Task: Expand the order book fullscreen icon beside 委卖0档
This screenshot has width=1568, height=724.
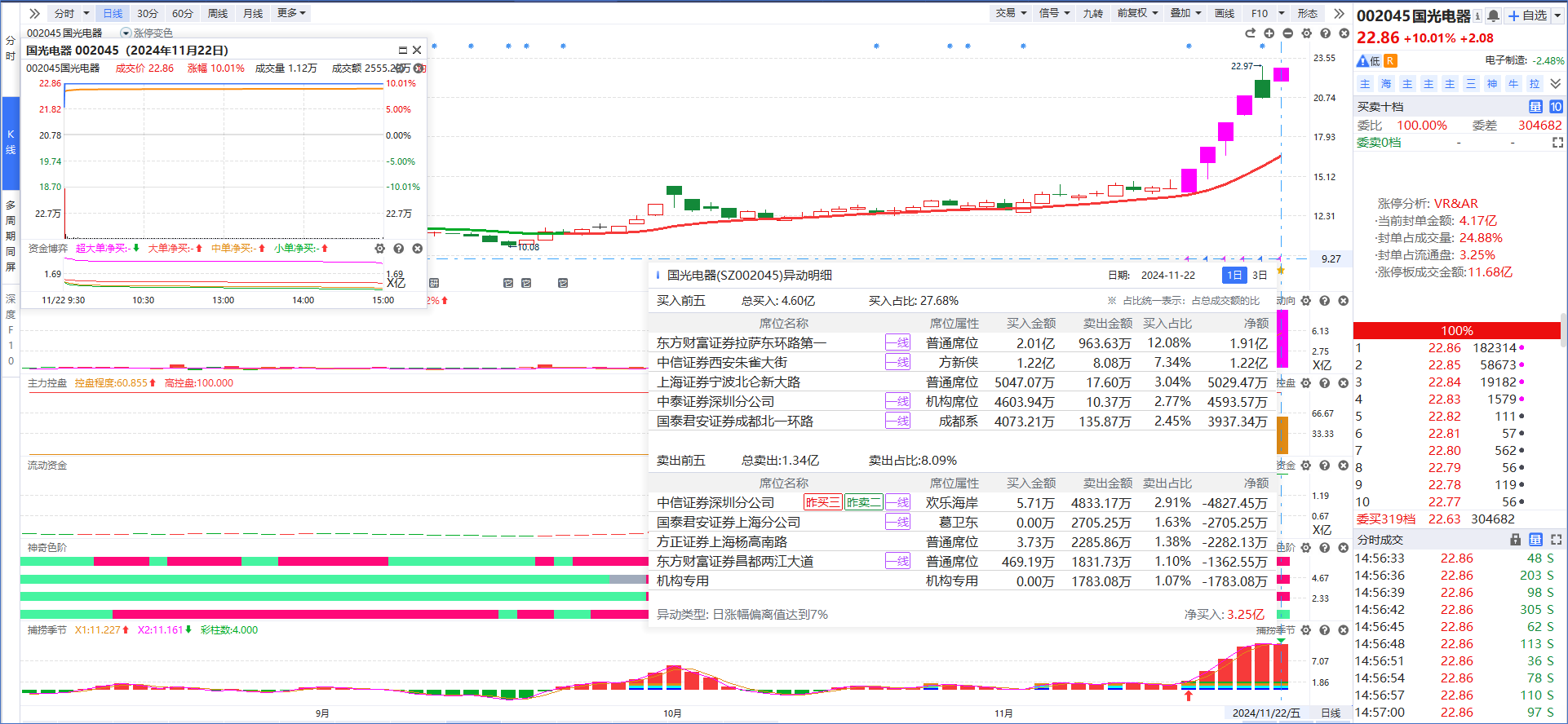Action: 1557,143
